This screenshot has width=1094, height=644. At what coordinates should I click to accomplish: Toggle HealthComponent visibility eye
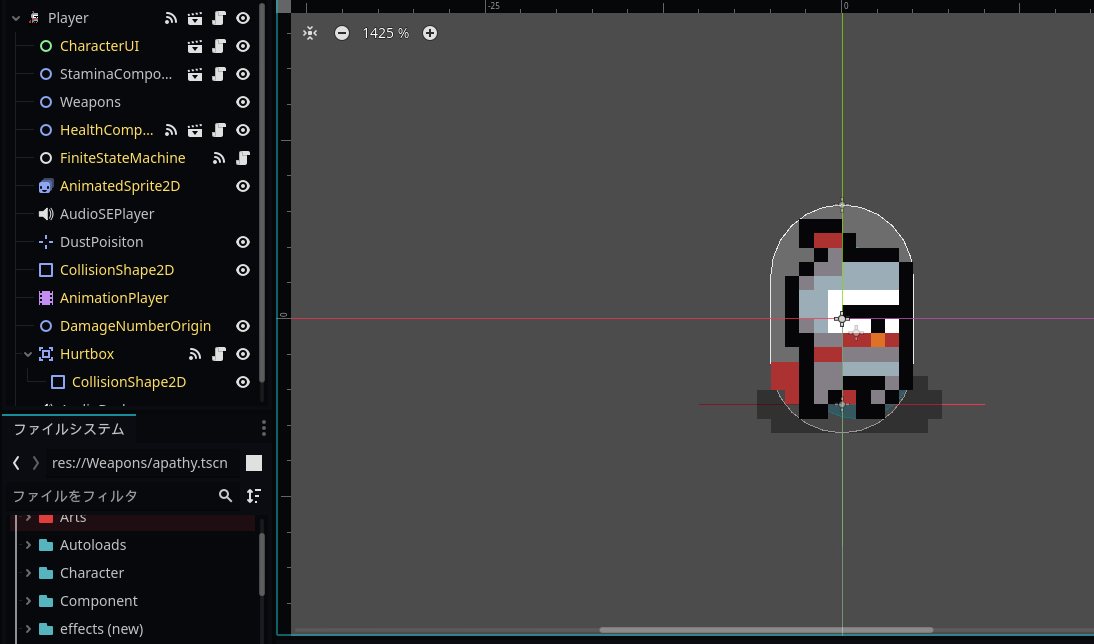(243, 130)
